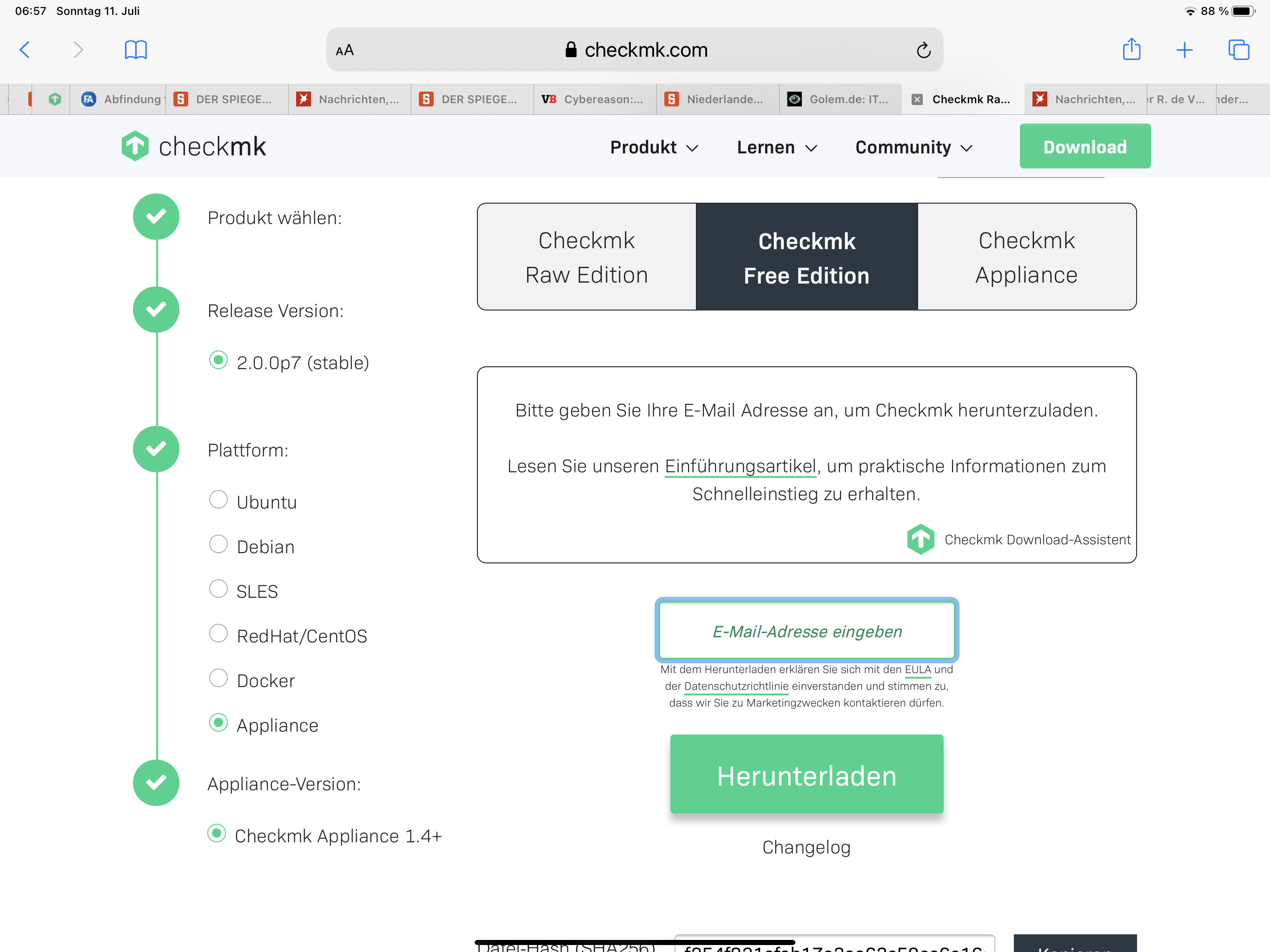This screenshot has width=1270, height=952.
Task: Select RedHat/CentOS radio button
Action: pyautogui.click(x=218, y=633)
